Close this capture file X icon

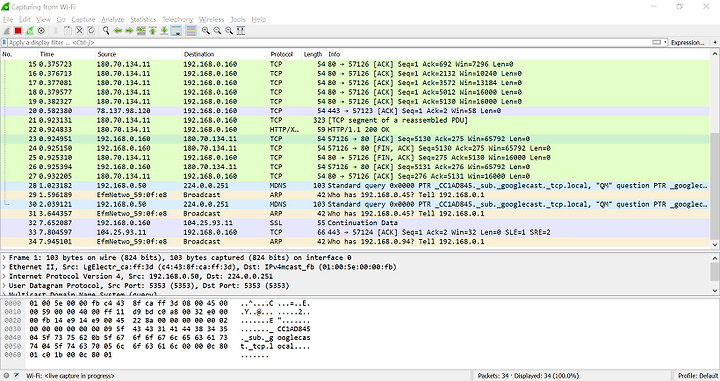point(79,31)
